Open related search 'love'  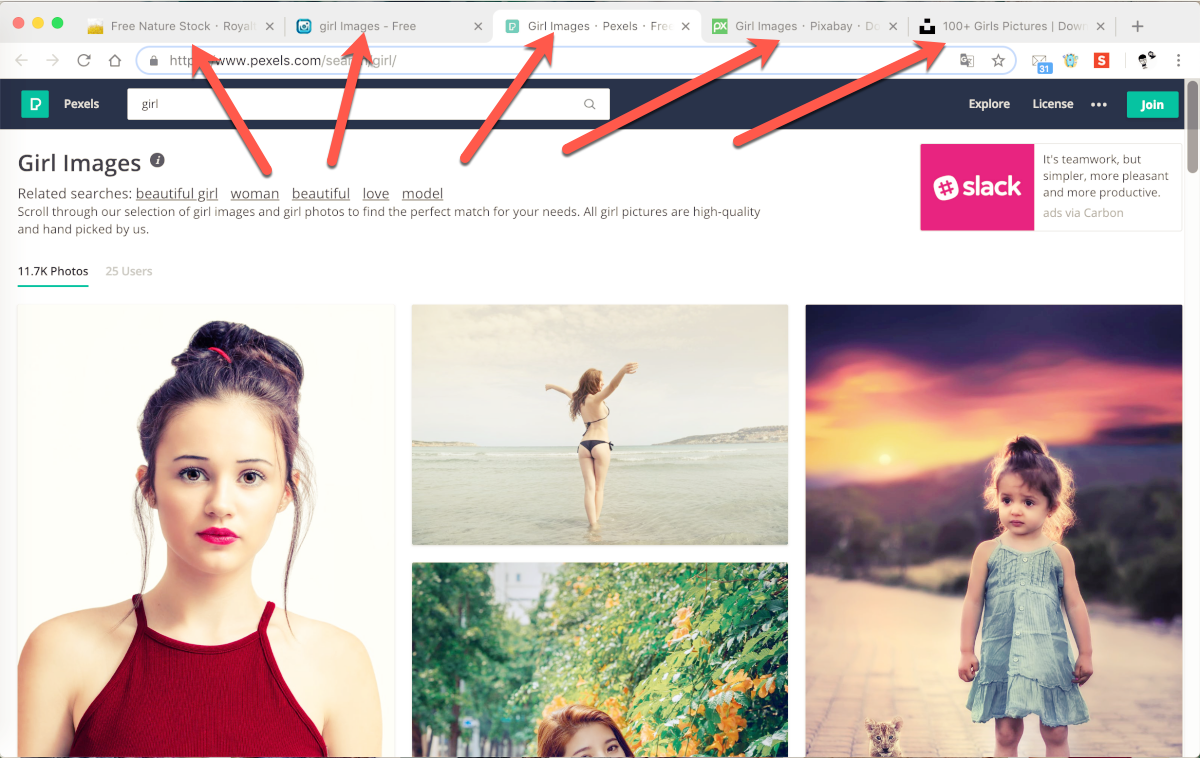376,193
